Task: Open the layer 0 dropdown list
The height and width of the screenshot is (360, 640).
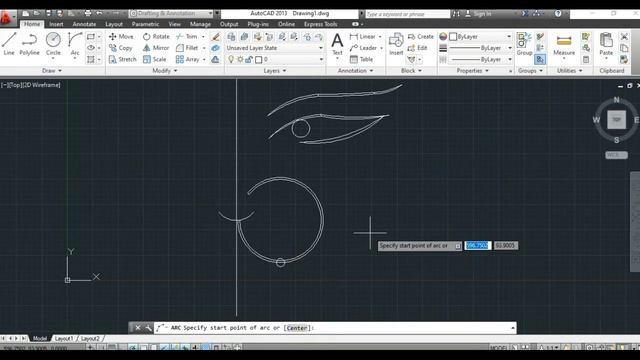Action: pos(321,59)
